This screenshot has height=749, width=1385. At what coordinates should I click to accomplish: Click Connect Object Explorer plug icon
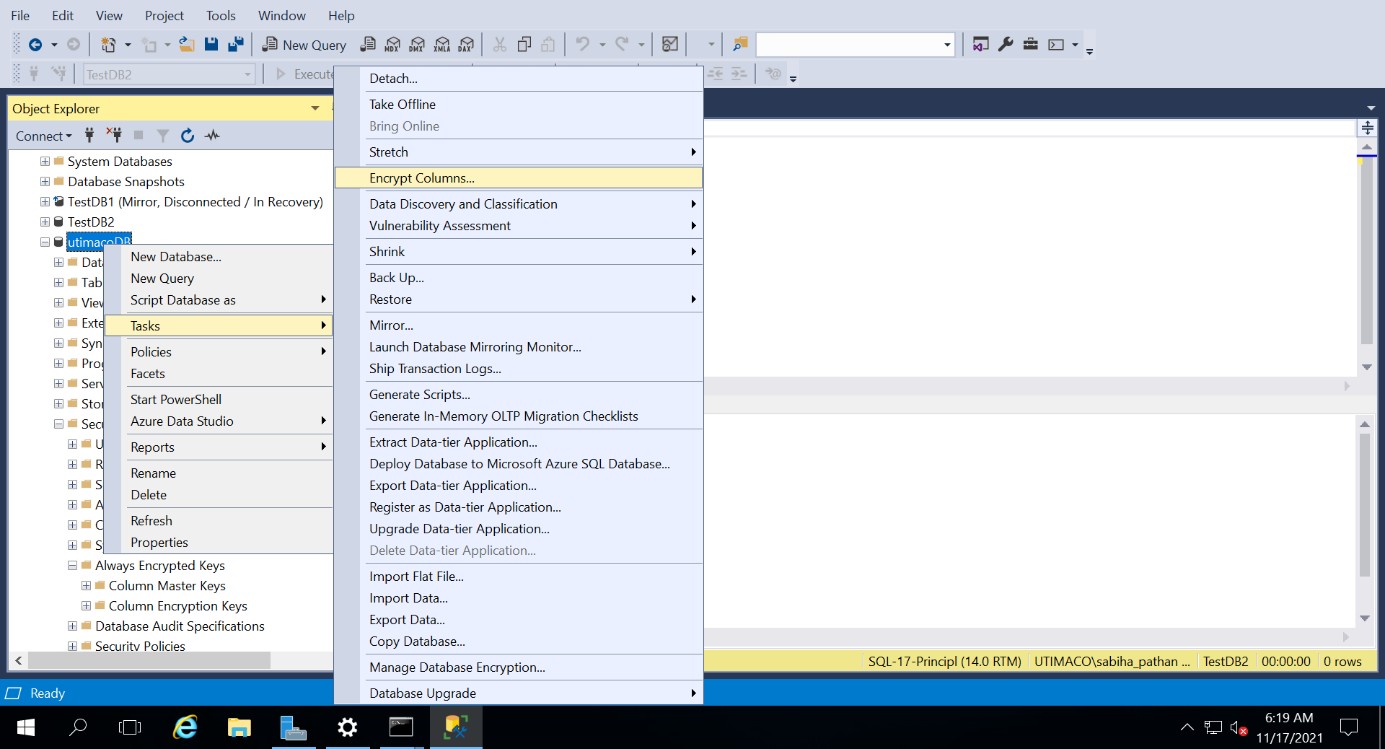tap(89, 135)
